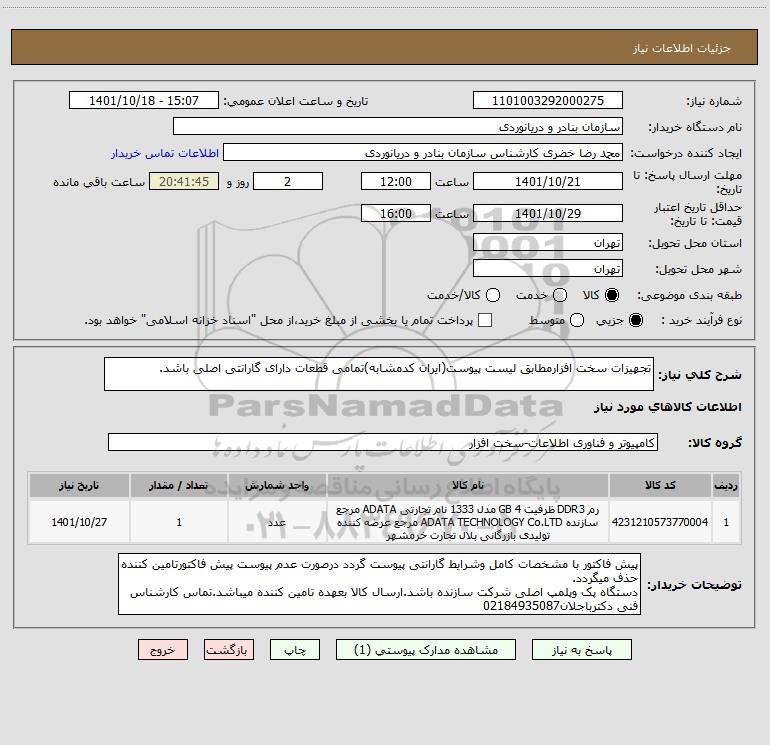
Task: Click the خروج exit button
Action: click(x=163, y=650)
